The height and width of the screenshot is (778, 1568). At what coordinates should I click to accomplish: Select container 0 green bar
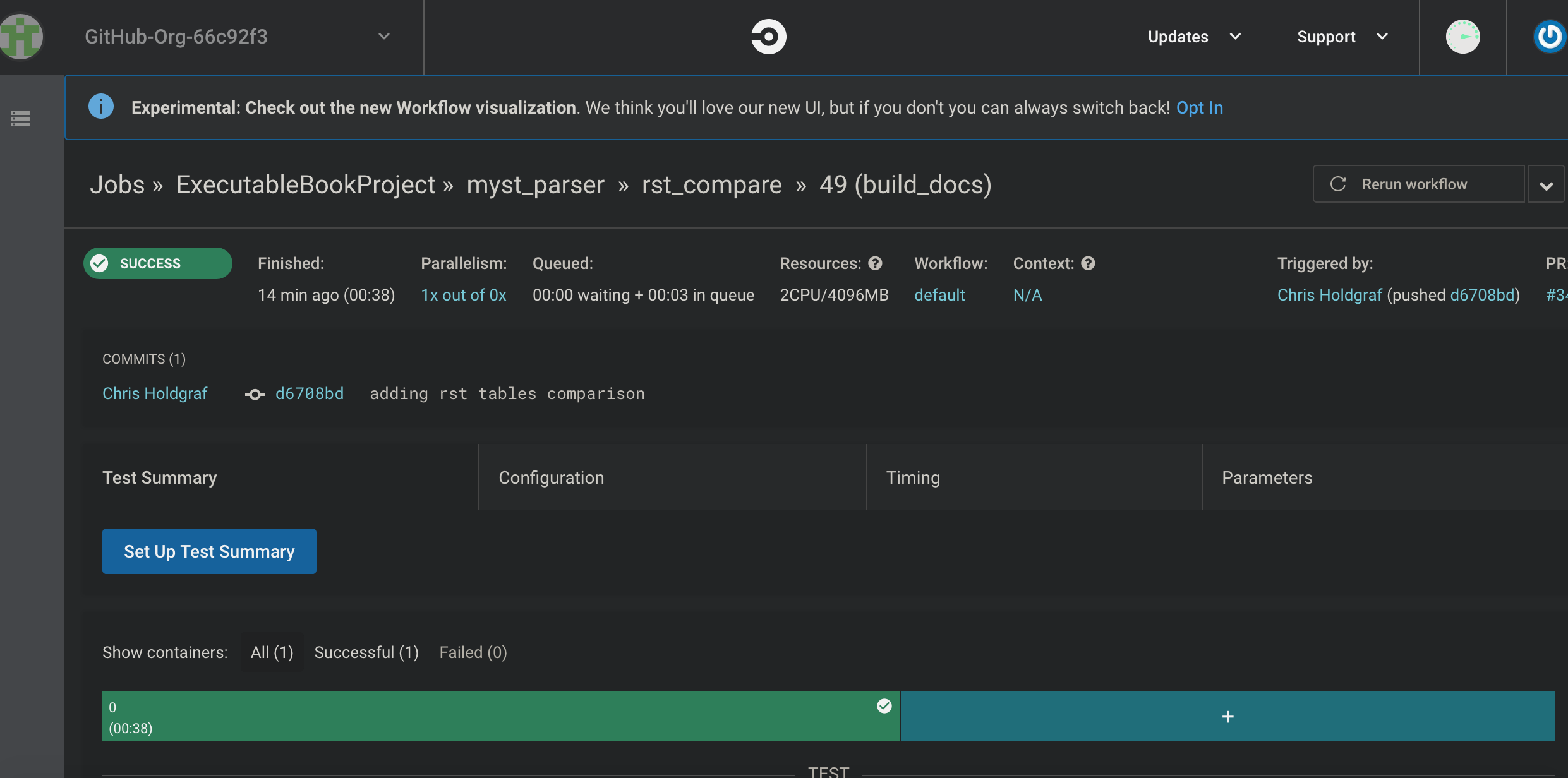[500, 716]
